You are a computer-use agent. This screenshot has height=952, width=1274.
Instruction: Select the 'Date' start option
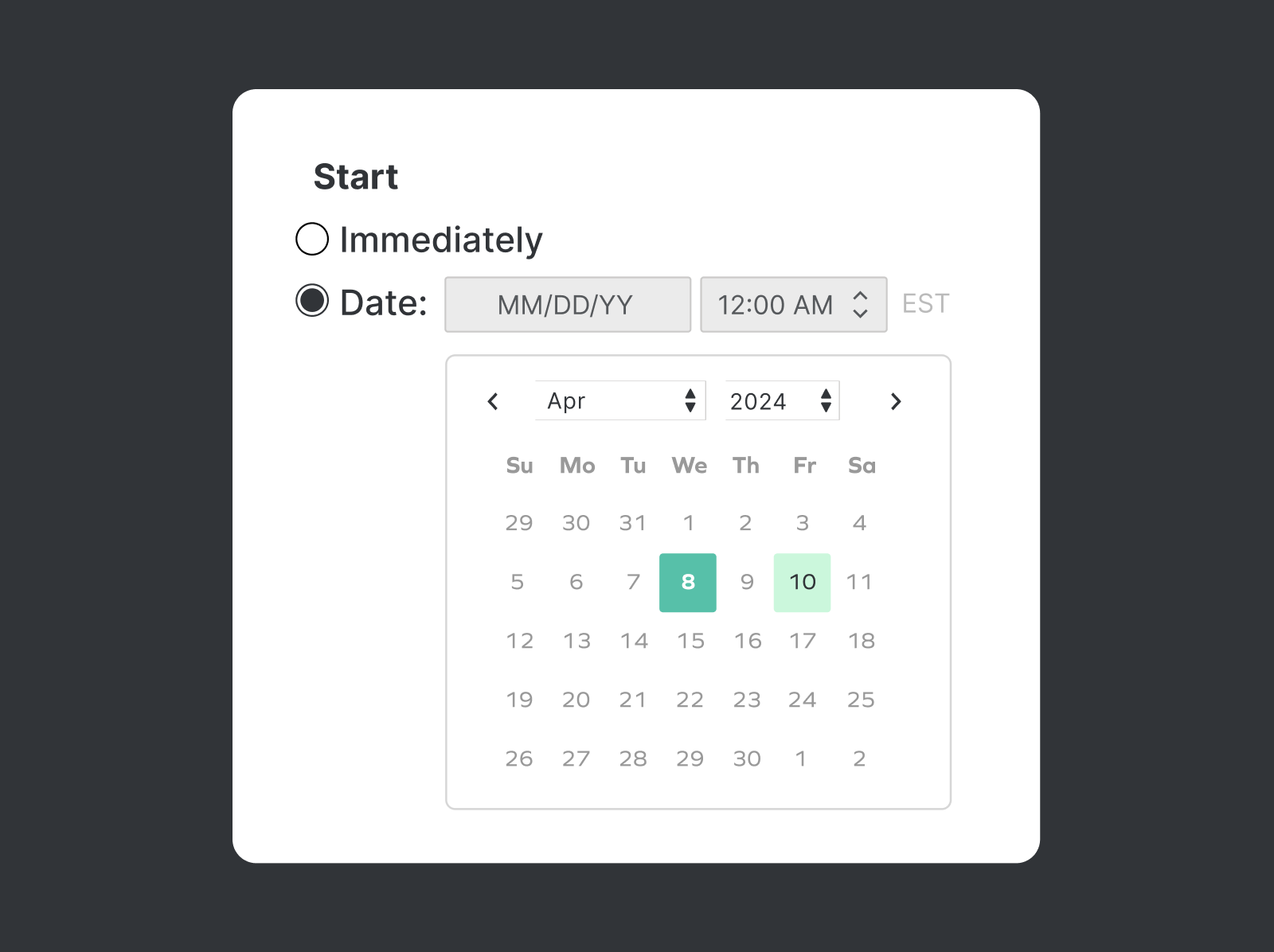(311, 300)
